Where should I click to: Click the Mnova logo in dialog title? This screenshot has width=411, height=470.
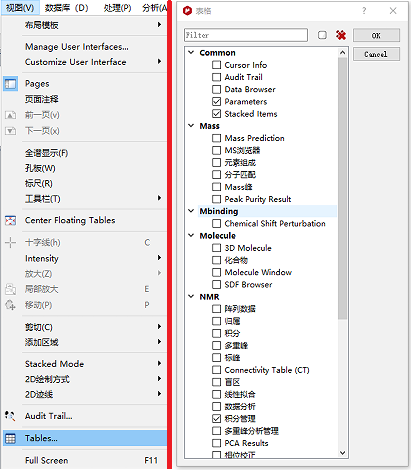[x=187, y=11]
